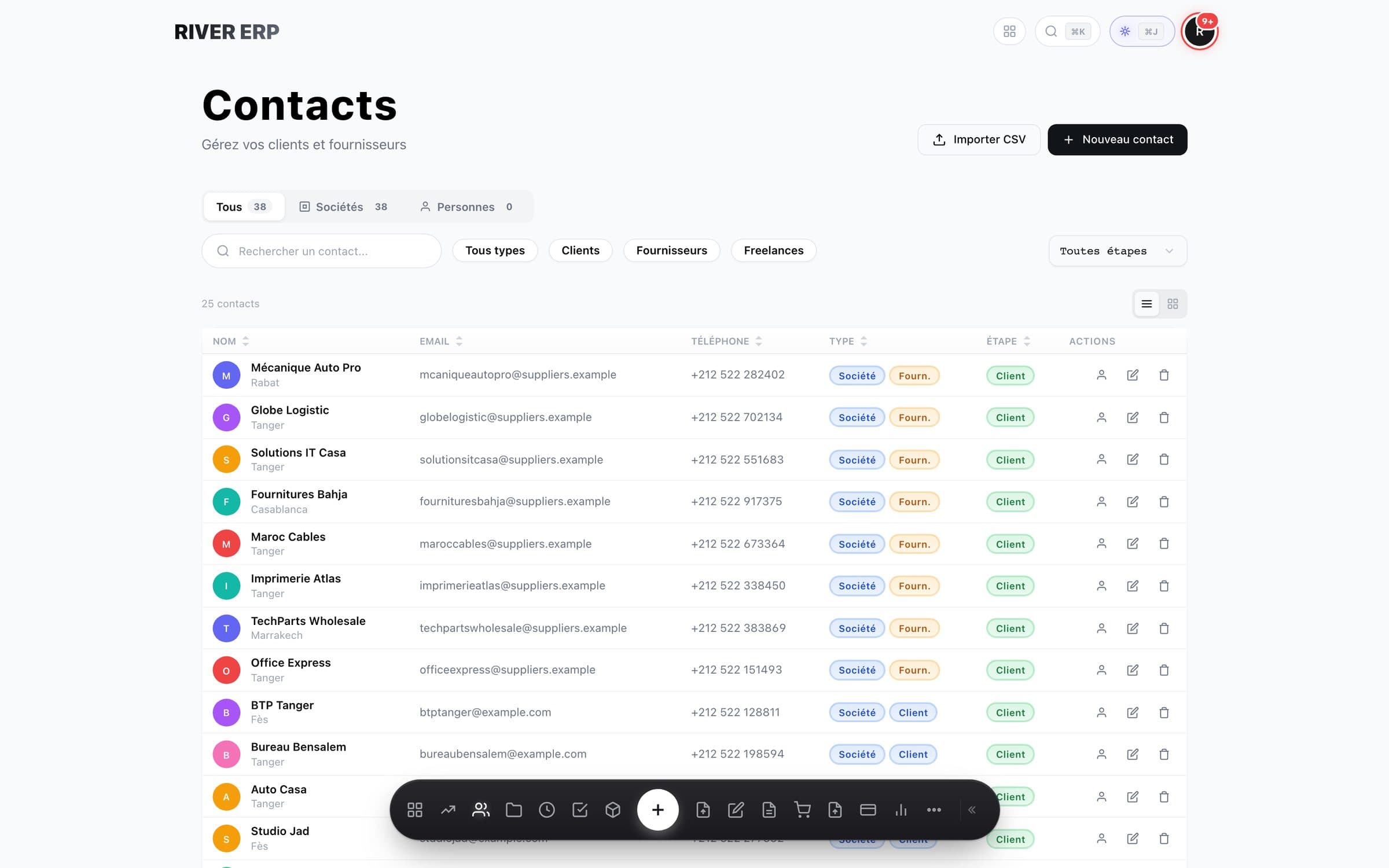Edit the Globe Logistic contact
Image resolution: width=1389 pixels, height=868 pixels.
point(1133,417)
